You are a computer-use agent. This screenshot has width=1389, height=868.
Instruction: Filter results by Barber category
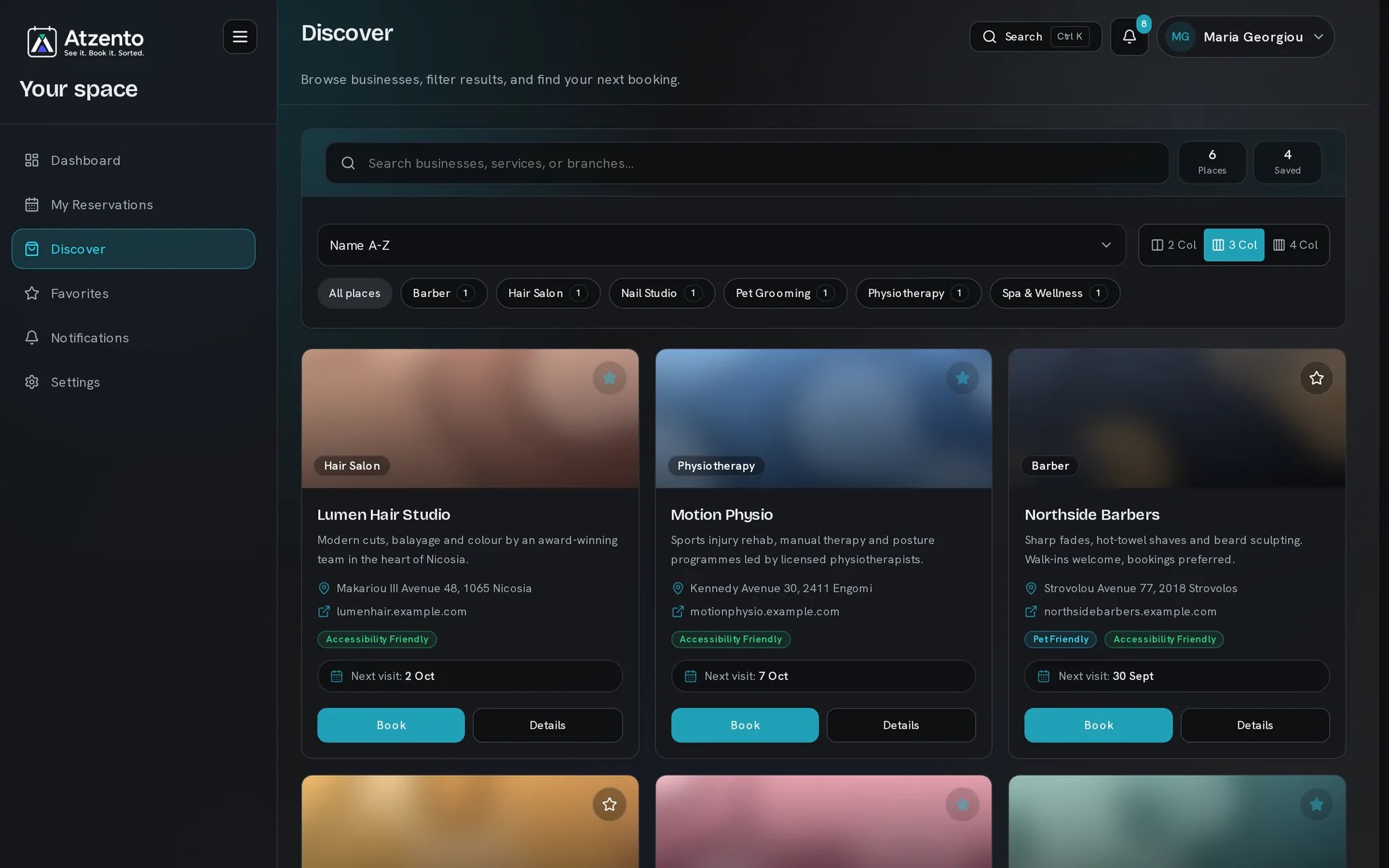coord(444,294)
